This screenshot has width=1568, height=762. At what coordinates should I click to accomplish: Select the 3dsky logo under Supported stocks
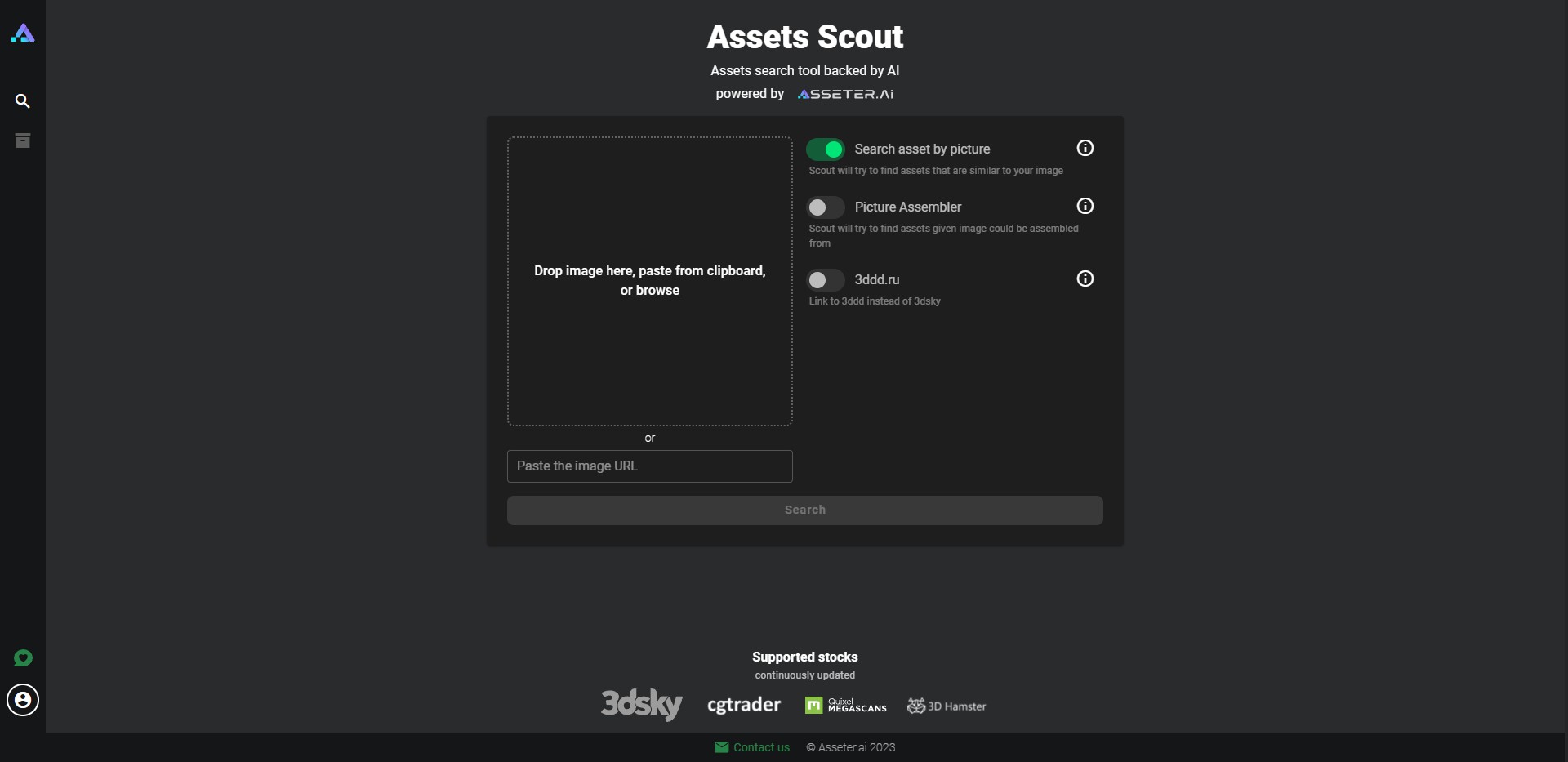tap(640, 705)
